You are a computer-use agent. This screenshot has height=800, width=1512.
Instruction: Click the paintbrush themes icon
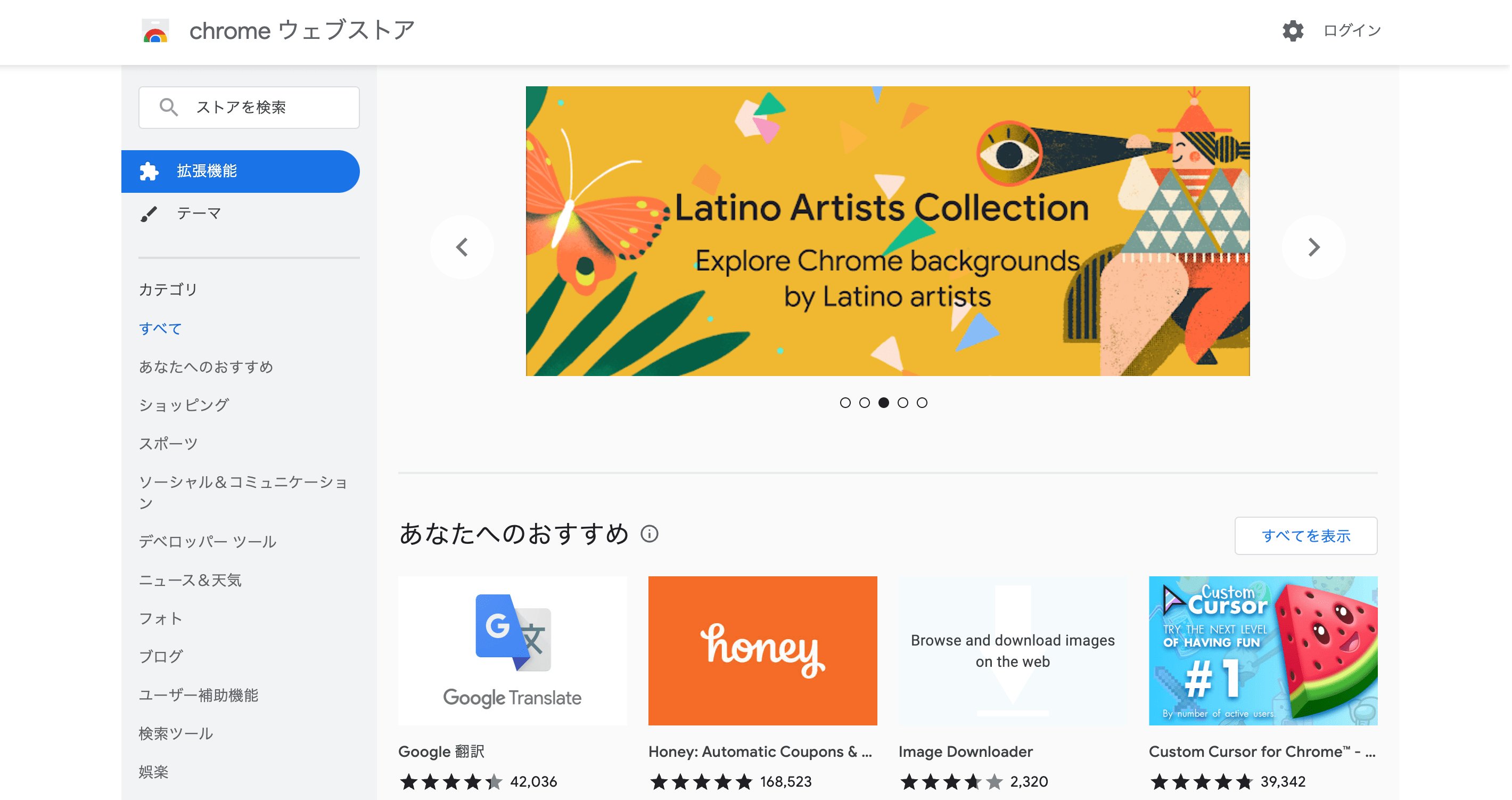149,213
